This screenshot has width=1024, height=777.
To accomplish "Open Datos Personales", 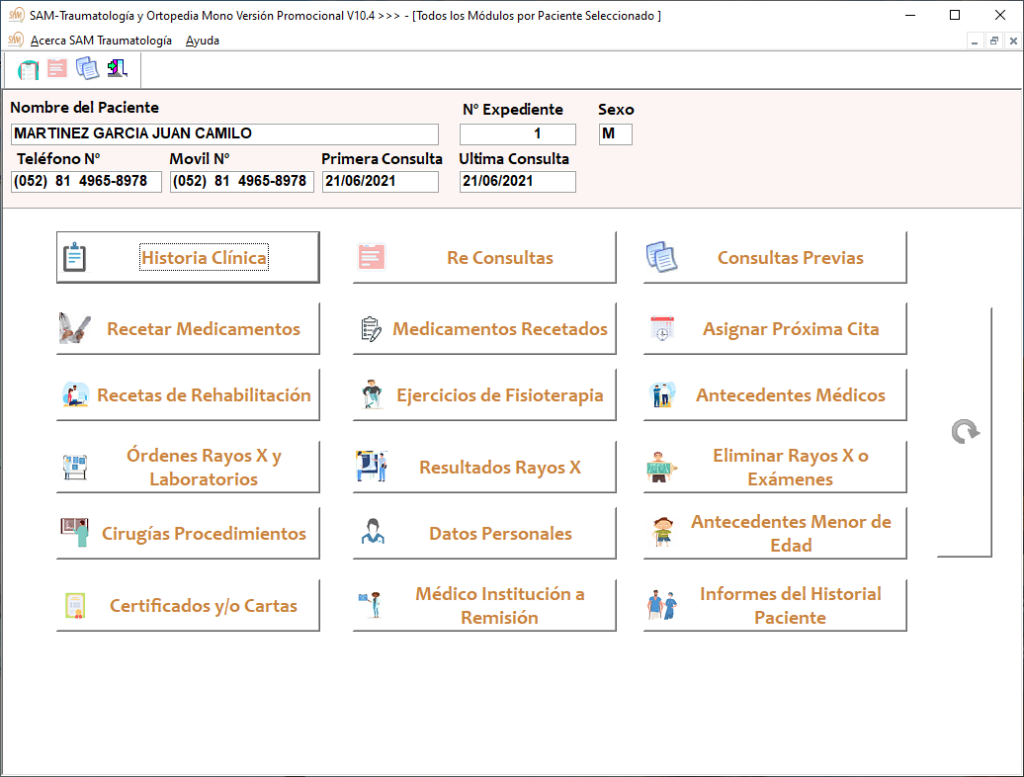I will click(x=484, y=533).
